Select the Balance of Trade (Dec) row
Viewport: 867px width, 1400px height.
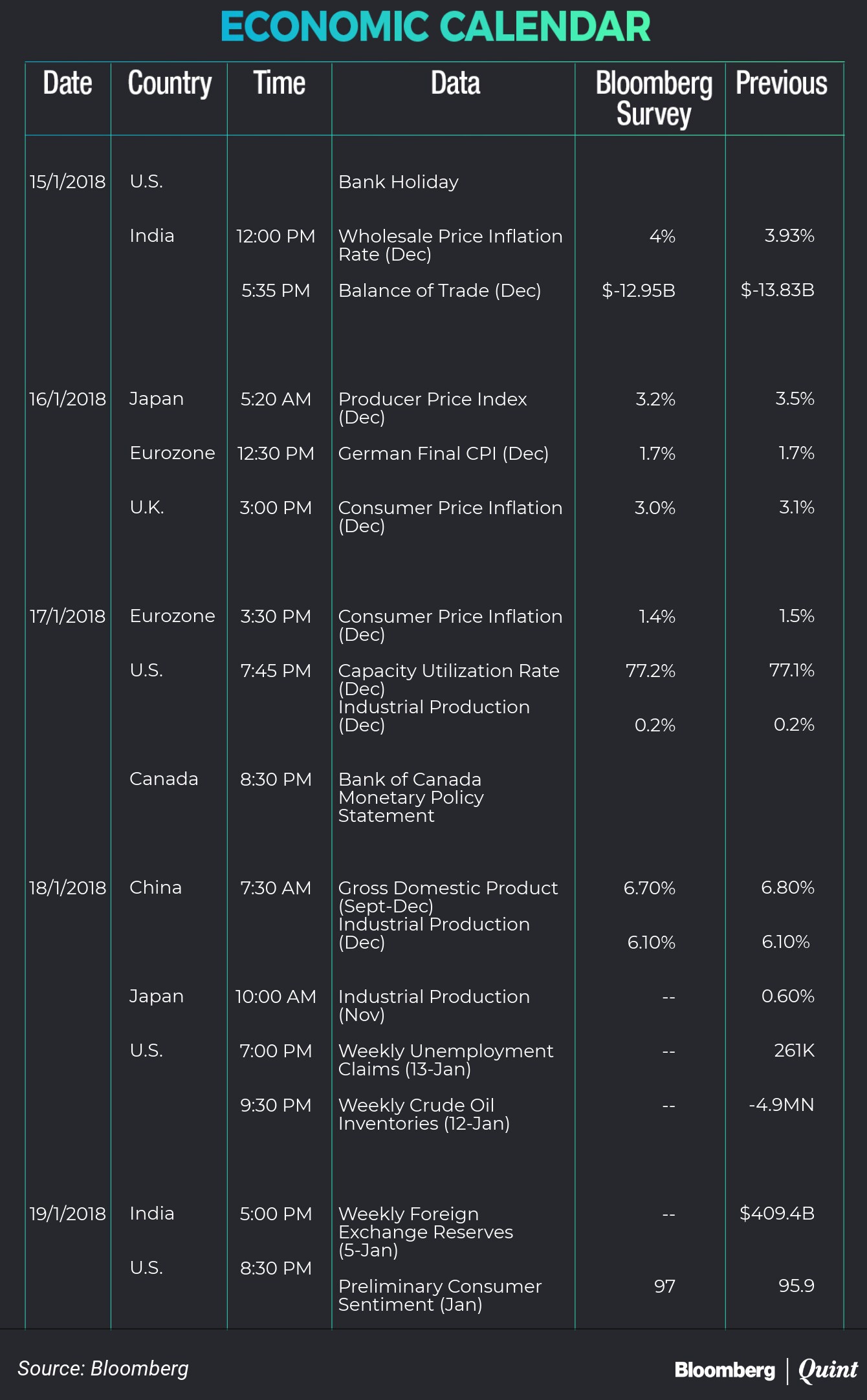click(439, 290)
